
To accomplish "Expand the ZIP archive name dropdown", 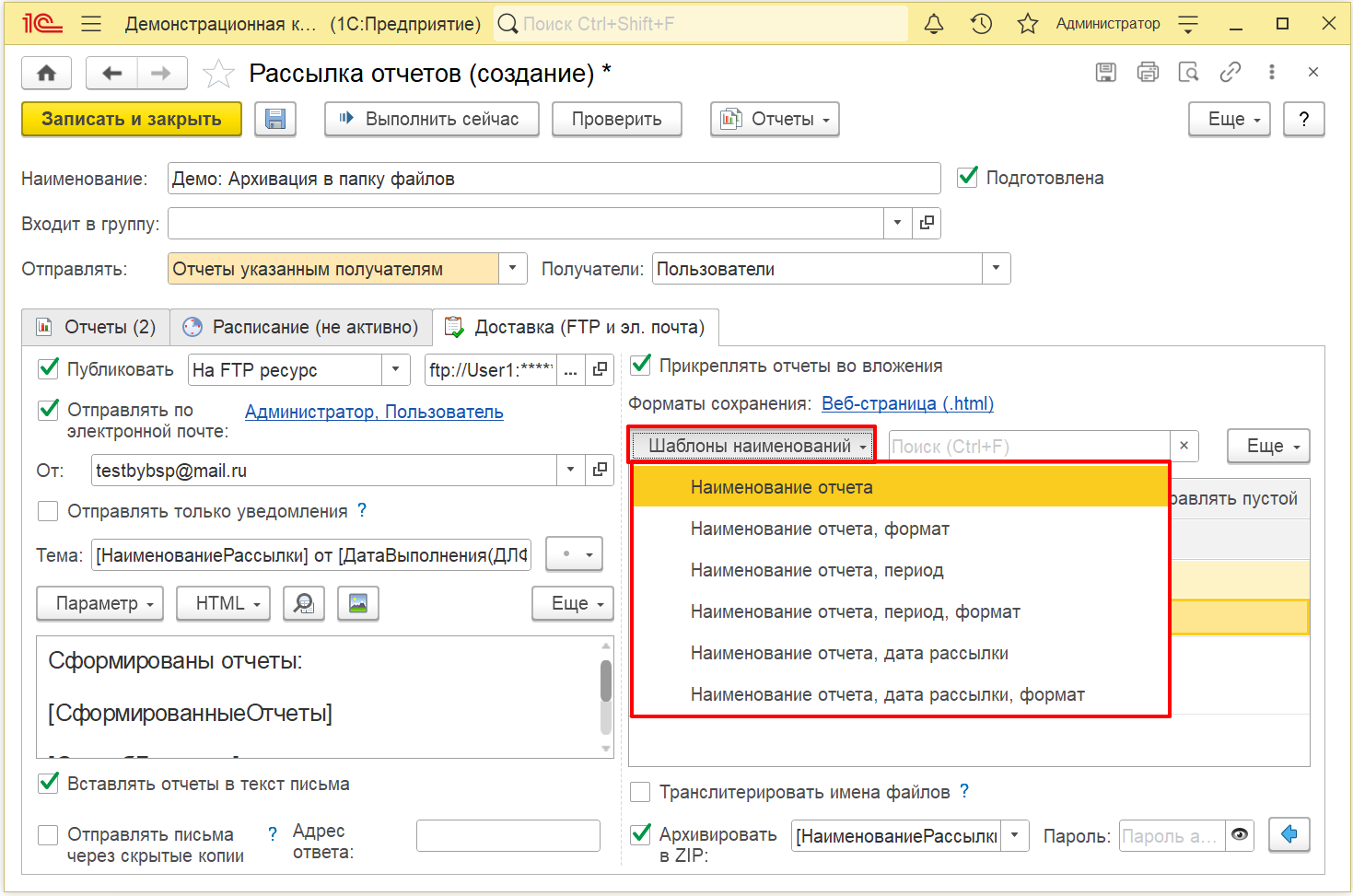I will (1015, 835).
